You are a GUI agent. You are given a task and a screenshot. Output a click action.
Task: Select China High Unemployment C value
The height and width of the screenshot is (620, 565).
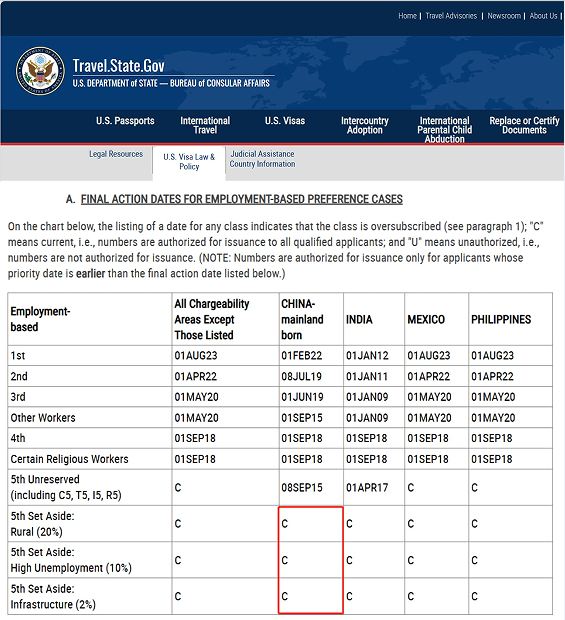point(285,560)
